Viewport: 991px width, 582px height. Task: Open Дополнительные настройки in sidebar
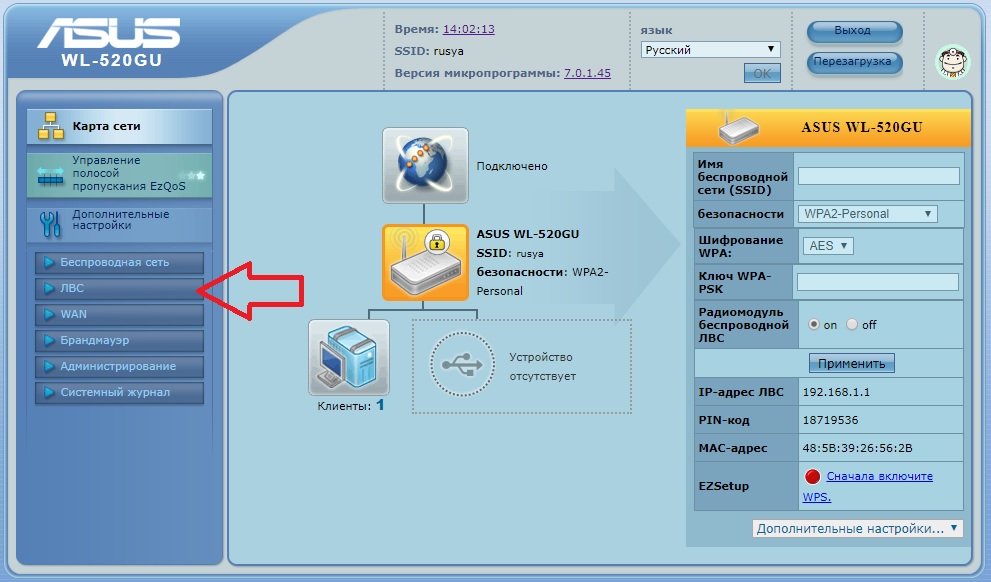[119, 223]
